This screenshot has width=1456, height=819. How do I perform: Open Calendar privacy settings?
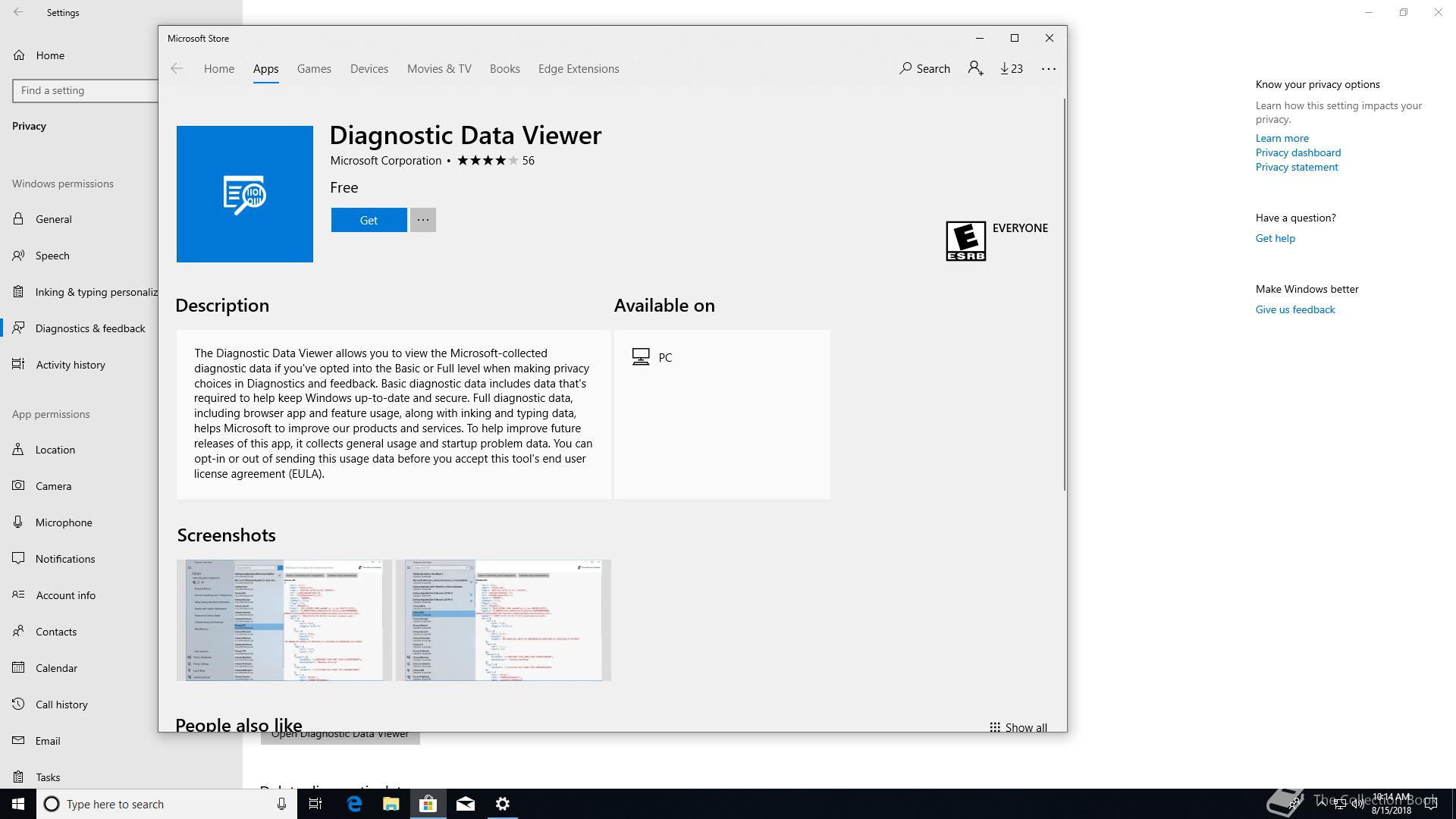(x=79, y=668)
